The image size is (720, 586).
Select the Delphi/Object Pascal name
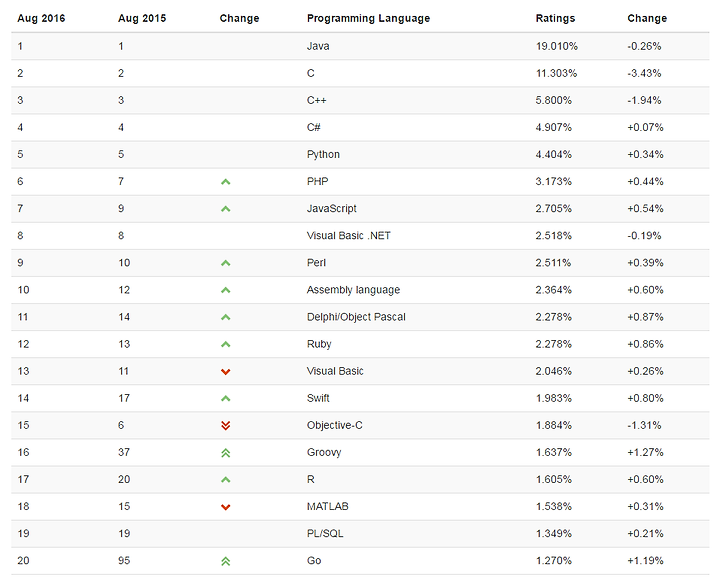(x=356, y=317)
